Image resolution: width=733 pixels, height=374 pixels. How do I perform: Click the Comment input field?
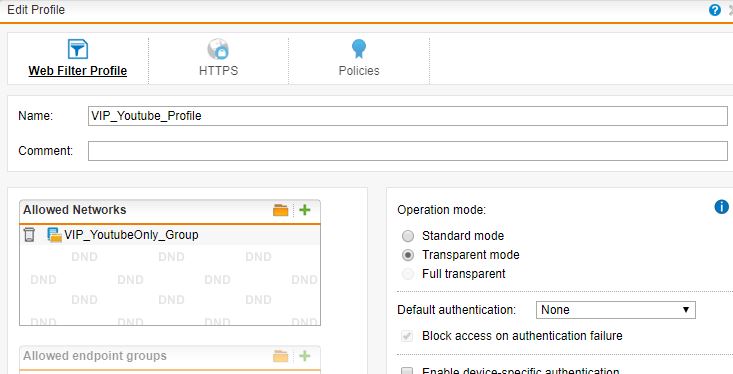[x=408, y=151]
